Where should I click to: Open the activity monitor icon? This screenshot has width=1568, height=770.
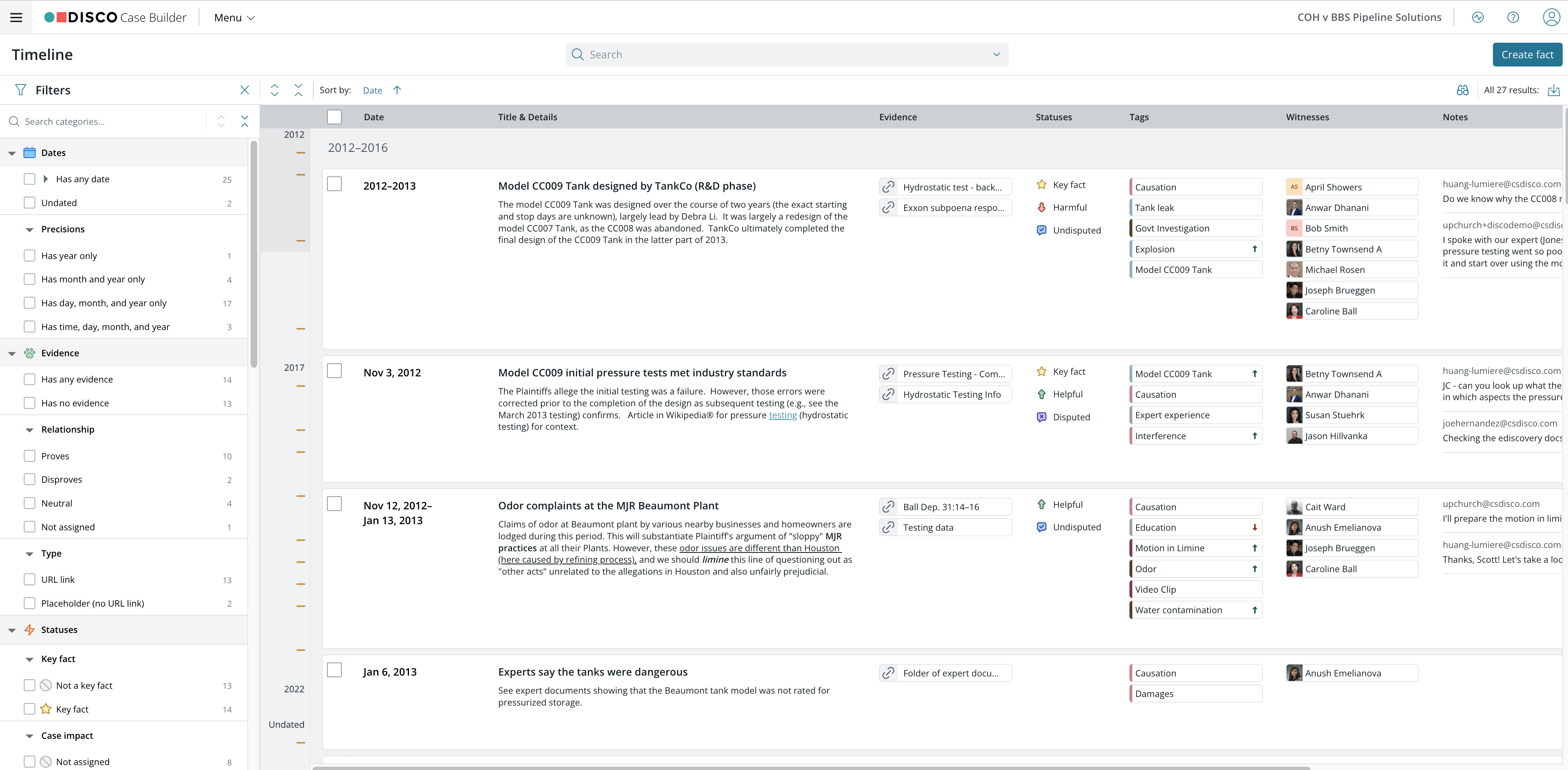tap(1478, 18)
